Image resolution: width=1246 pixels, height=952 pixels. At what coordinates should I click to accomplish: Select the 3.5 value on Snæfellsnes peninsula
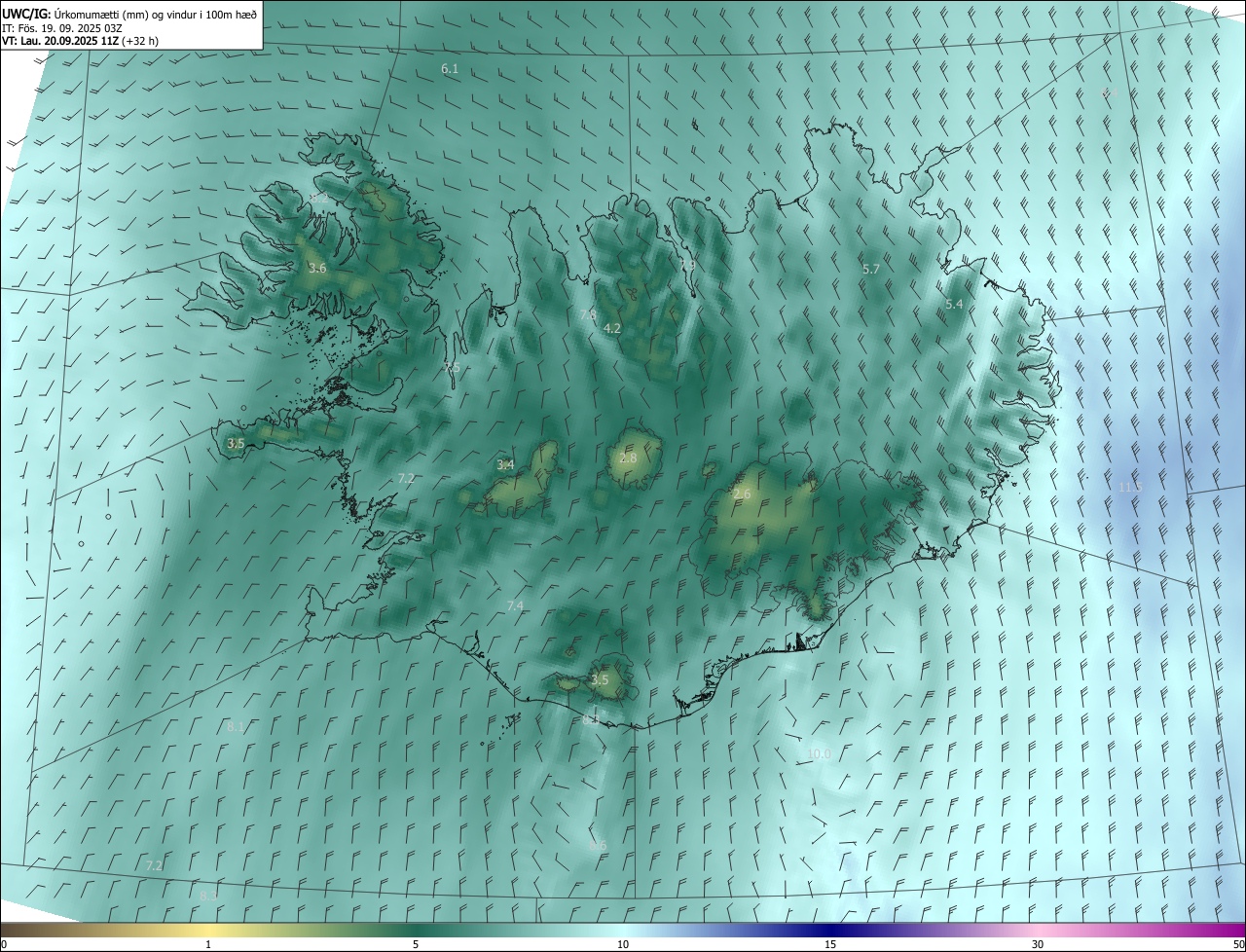(236, 443)
